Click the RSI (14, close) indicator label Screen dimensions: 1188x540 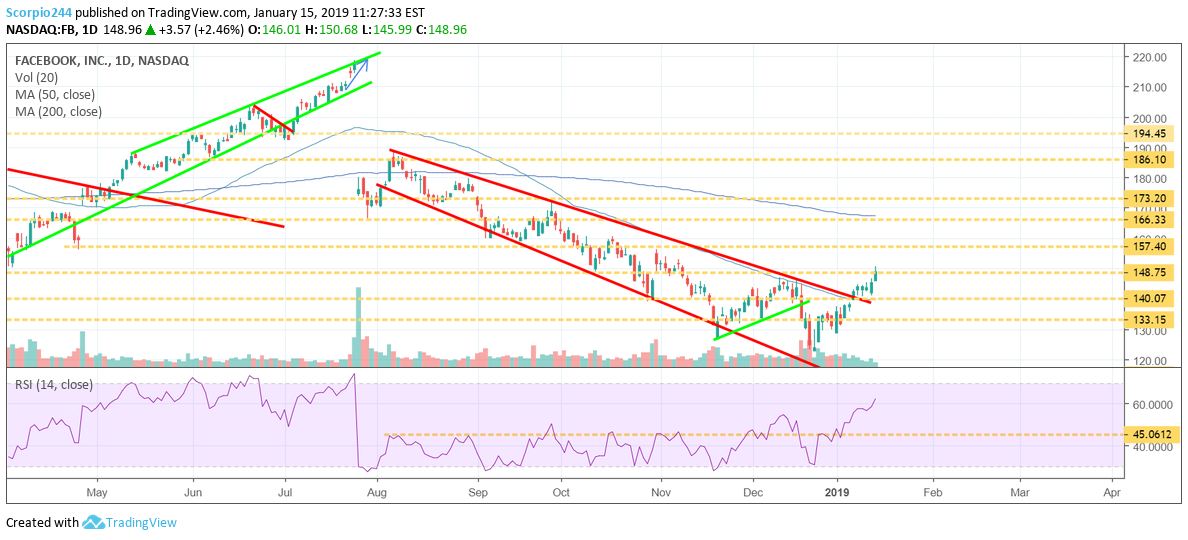point(54,385)
